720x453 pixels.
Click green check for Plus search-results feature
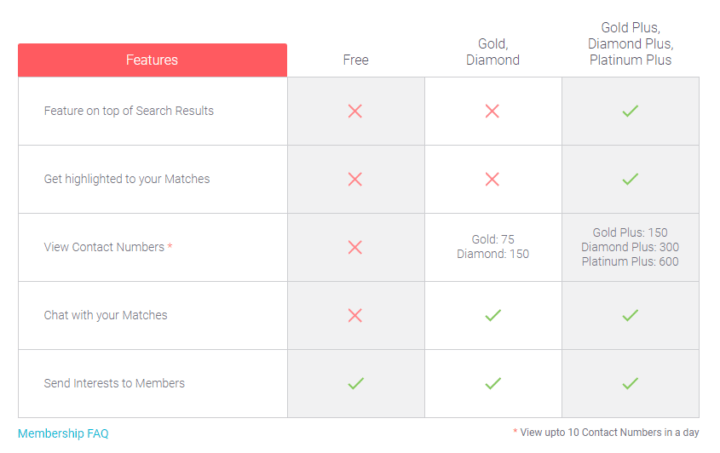pos(630,111)
